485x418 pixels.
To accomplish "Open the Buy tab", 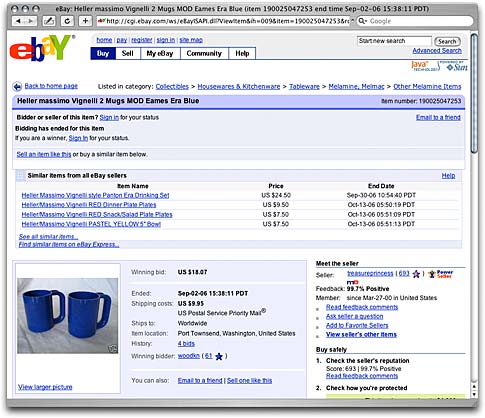I will point(103,53).
